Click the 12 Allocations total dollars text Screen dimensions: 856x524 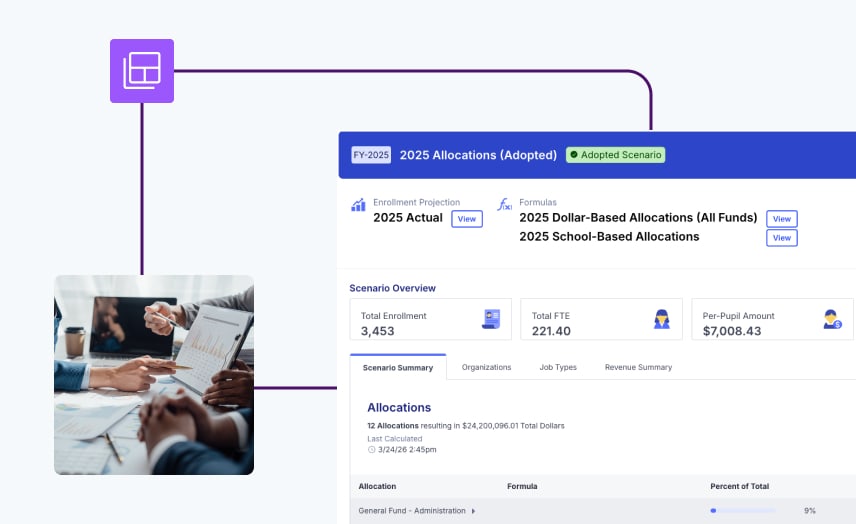tap(466, 426)
